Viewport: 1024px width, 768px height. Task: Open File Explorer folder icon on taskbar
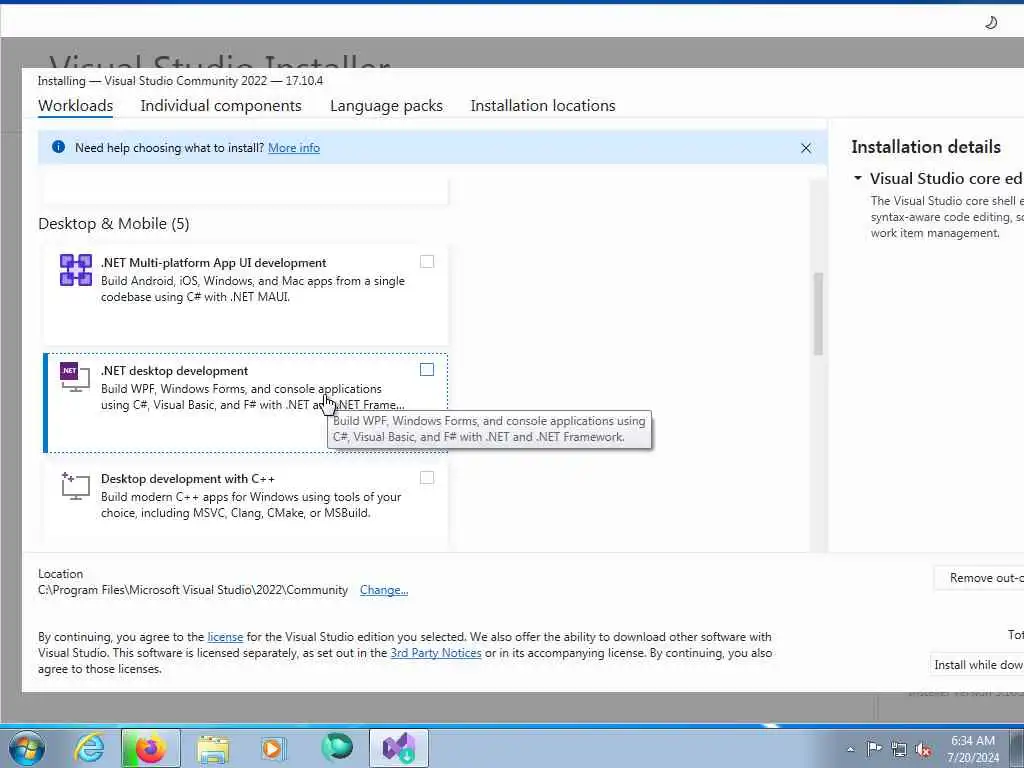tap(213, 749)
